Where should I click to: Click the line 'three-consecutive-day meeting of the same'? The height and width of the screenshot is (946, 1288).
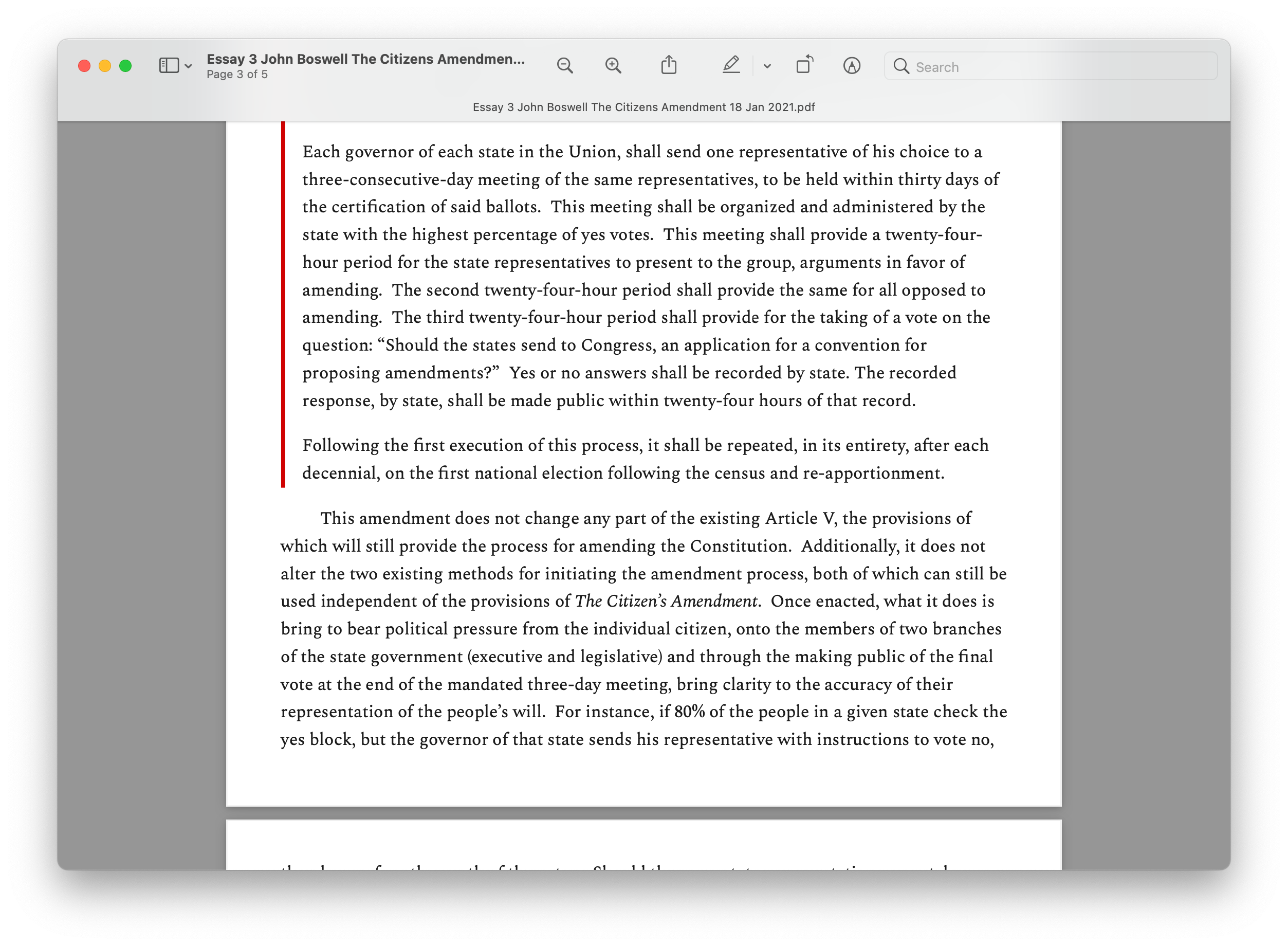point(650,180)
